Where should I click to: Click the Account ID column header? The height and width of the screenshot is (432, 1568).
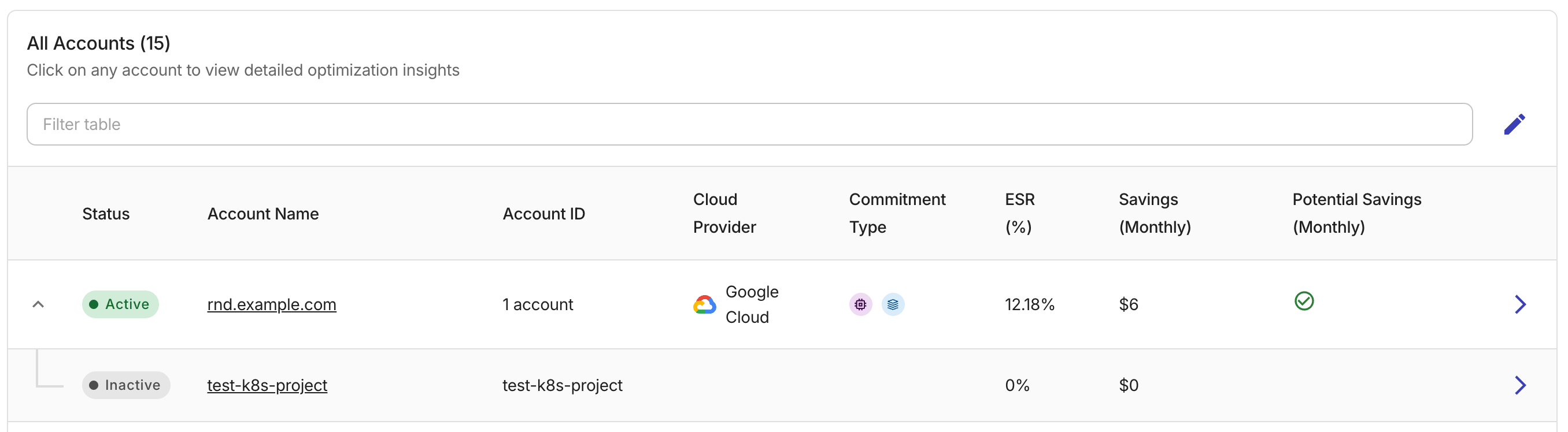click(543, 214)
